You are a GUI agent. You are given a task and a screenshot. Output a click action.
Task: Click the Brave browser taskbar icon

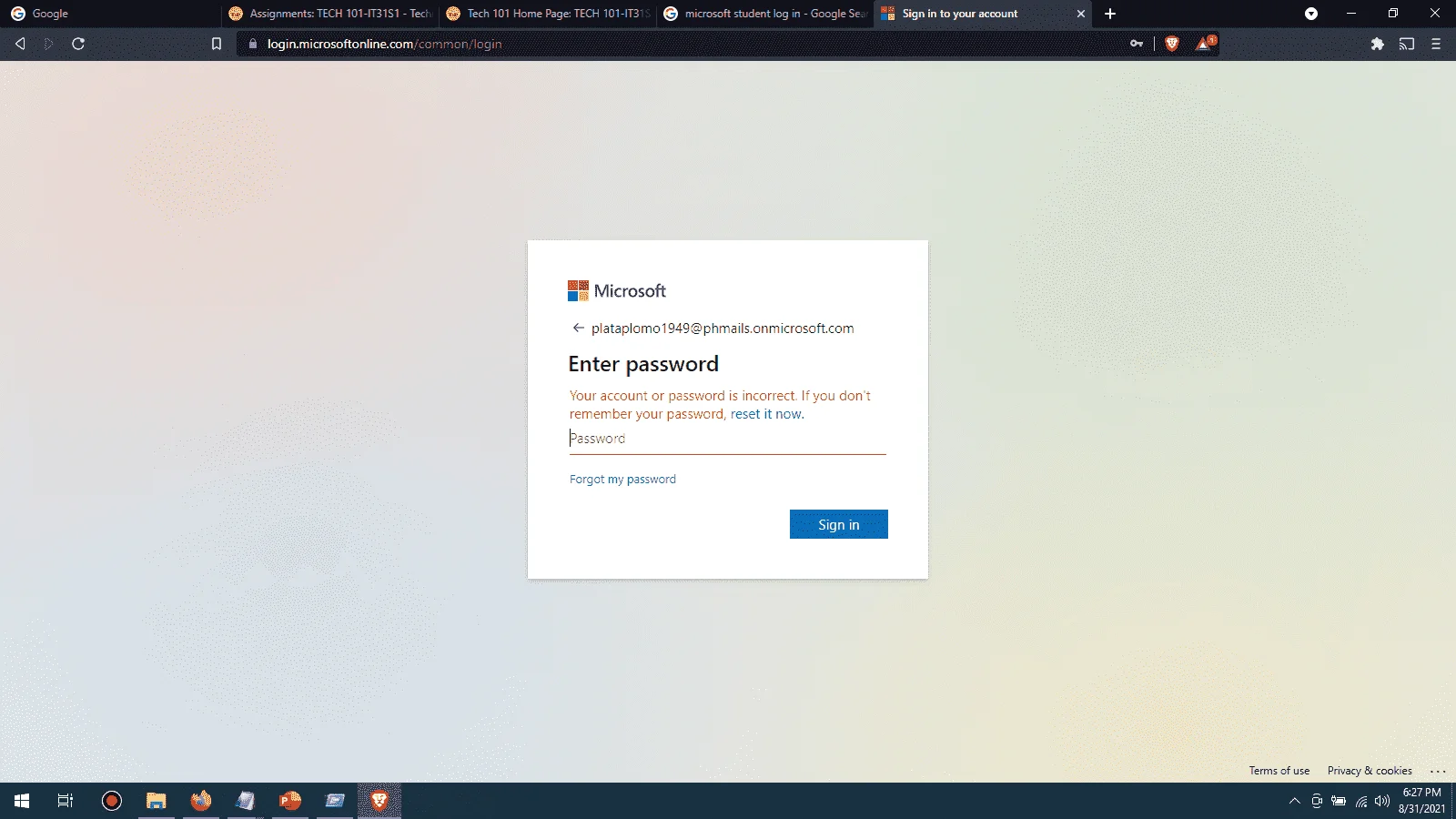[x=379, y=801]
